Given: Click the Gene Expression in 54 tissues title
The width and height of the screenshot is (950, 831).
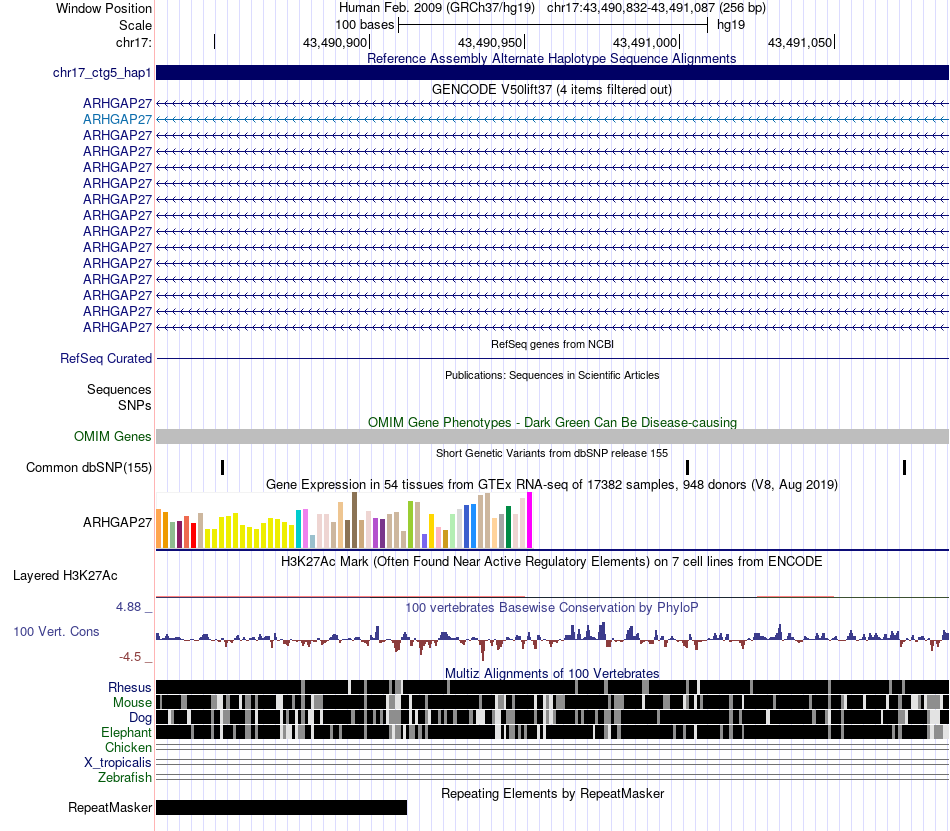Looking at the screenshot, I should point(552,485).
